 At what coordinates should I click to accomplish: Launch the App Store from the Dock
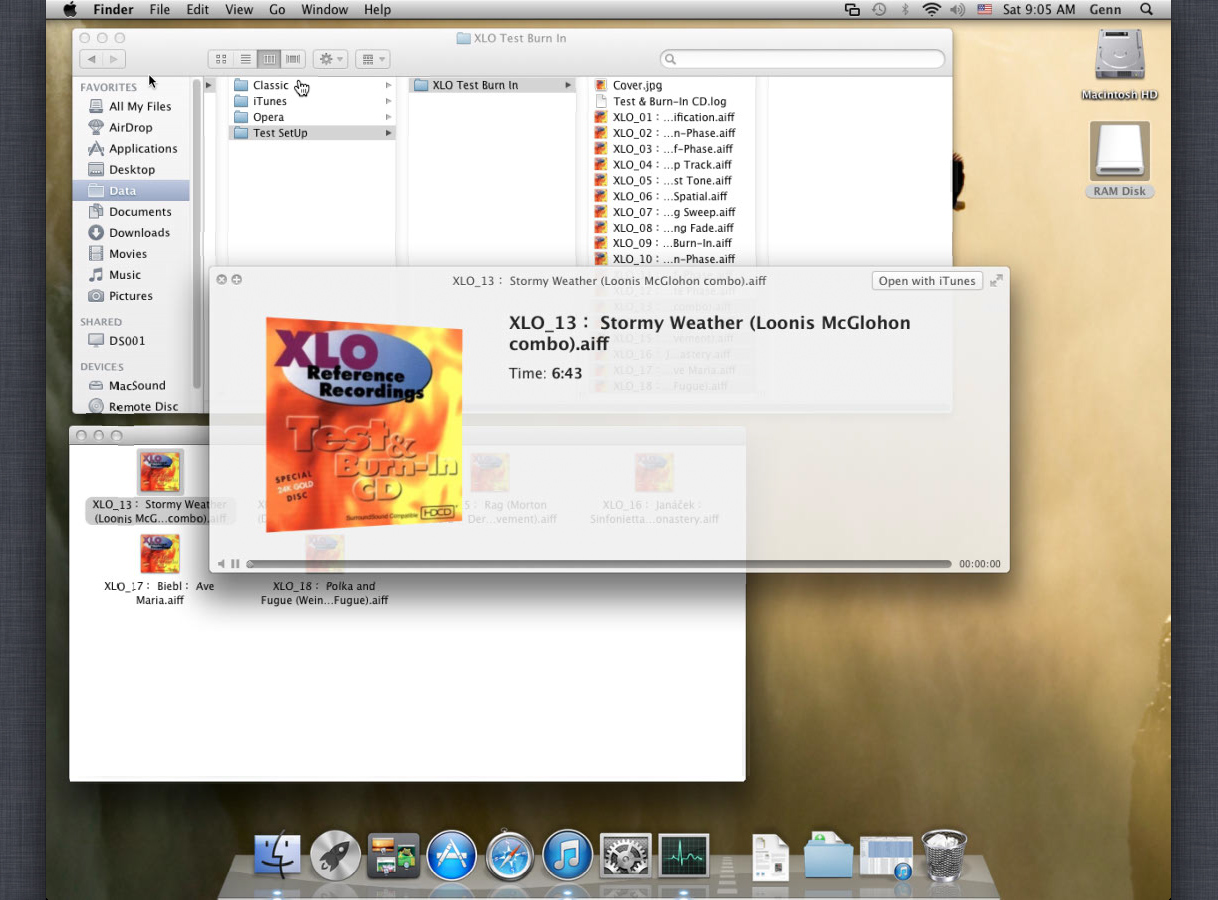(451, 855)
